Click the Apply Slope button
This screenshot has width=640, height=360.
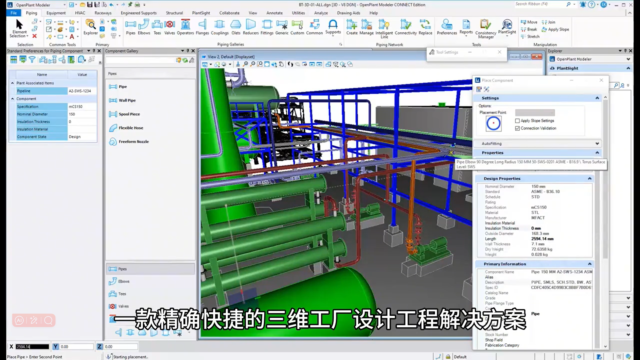[x=556, y=29]
